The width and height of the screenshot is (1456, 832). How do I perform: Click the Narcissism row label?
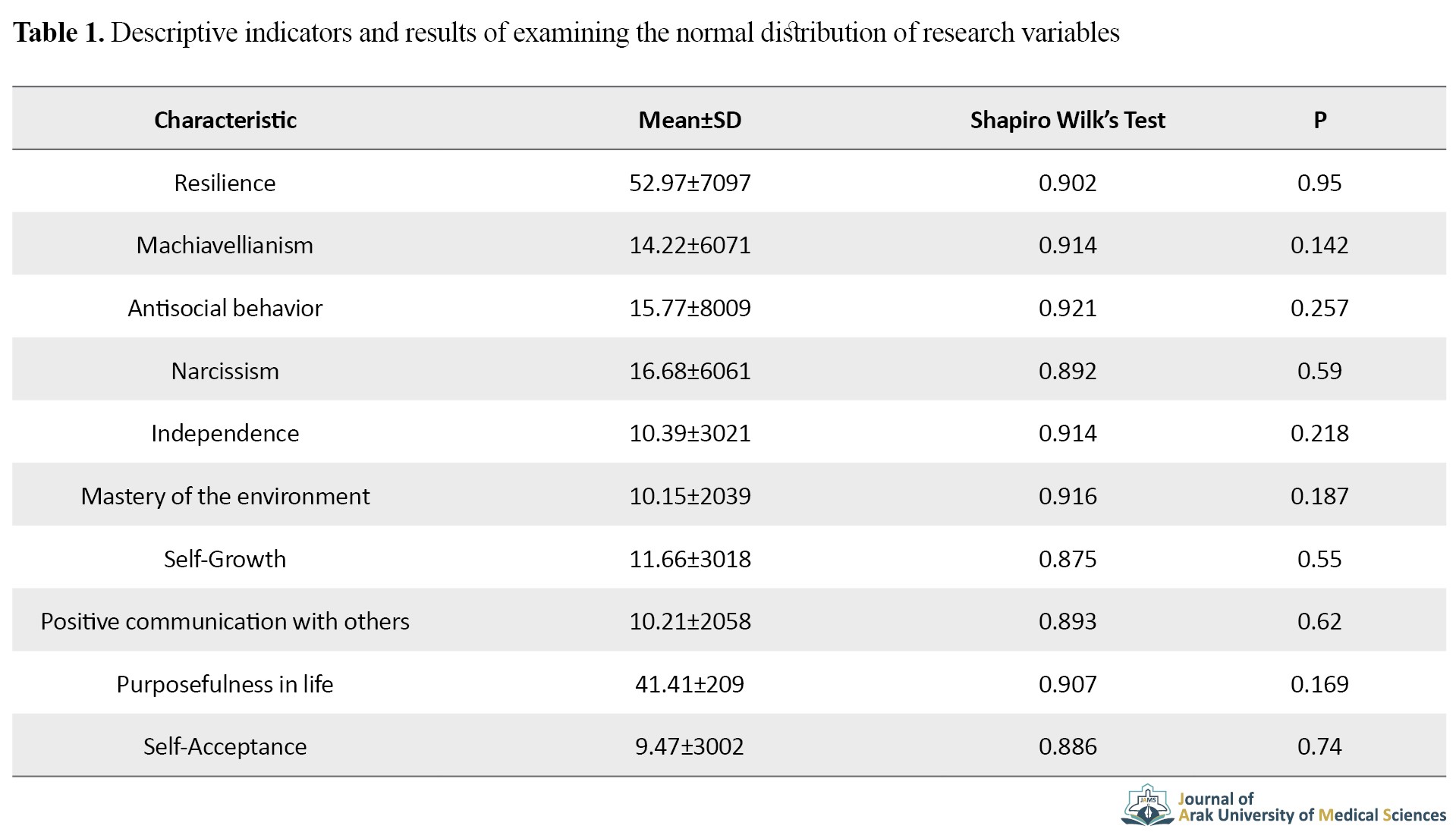click(x=225, y=371)
